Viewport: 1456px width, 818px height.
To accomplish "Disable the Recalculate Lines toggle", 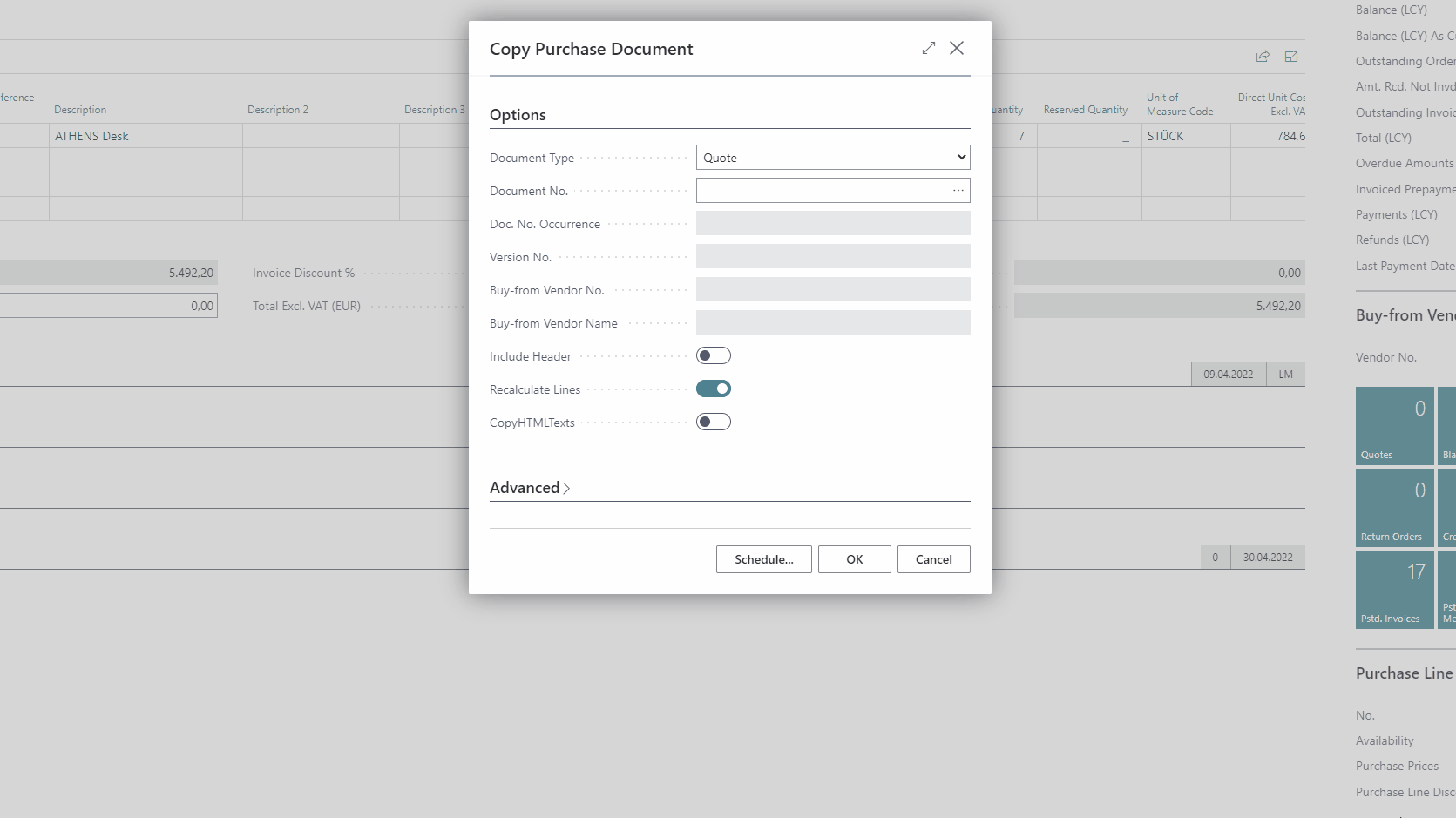I will coord(713,389).
